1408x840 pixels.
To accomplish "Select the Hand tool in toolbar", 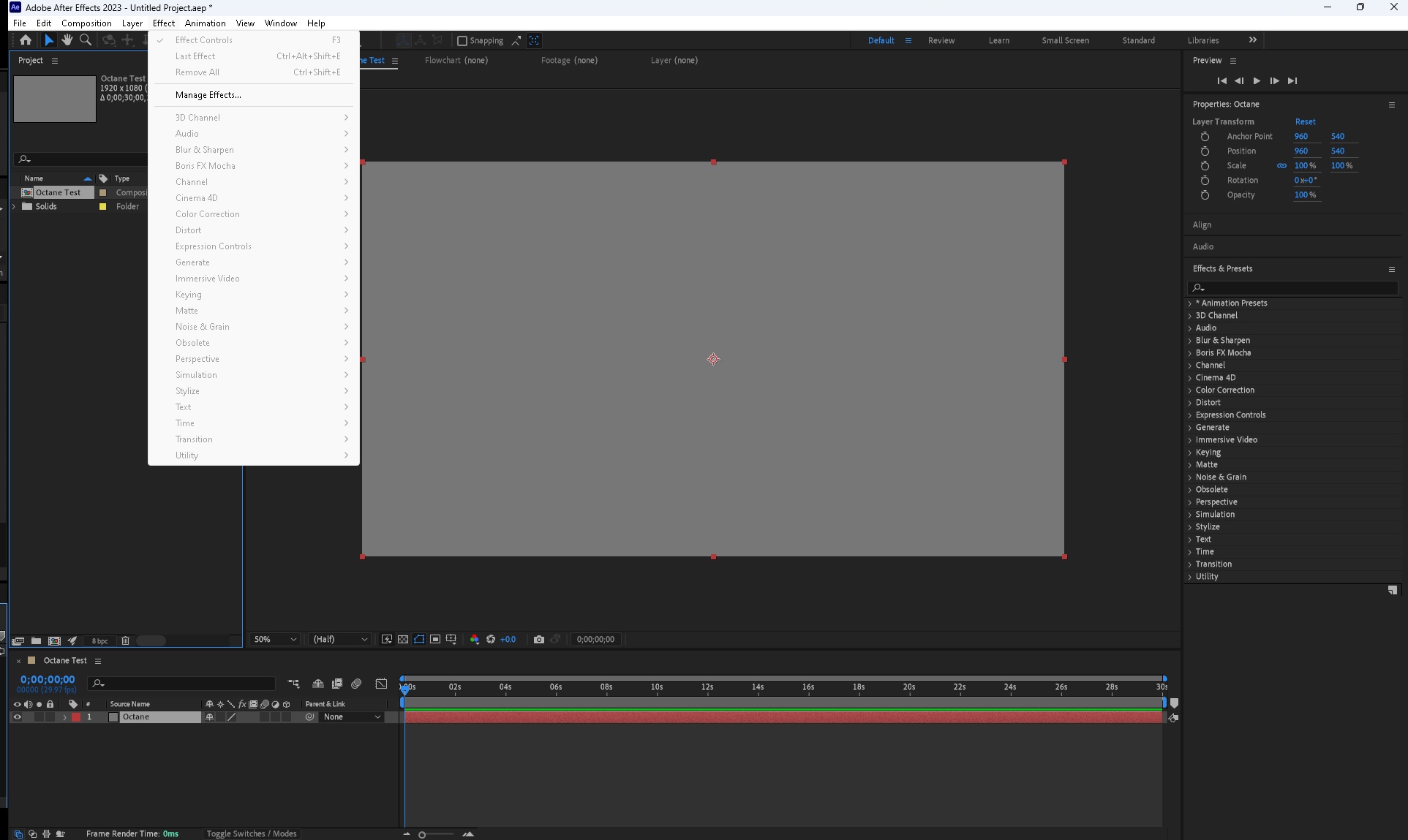I will click(67, 40).
